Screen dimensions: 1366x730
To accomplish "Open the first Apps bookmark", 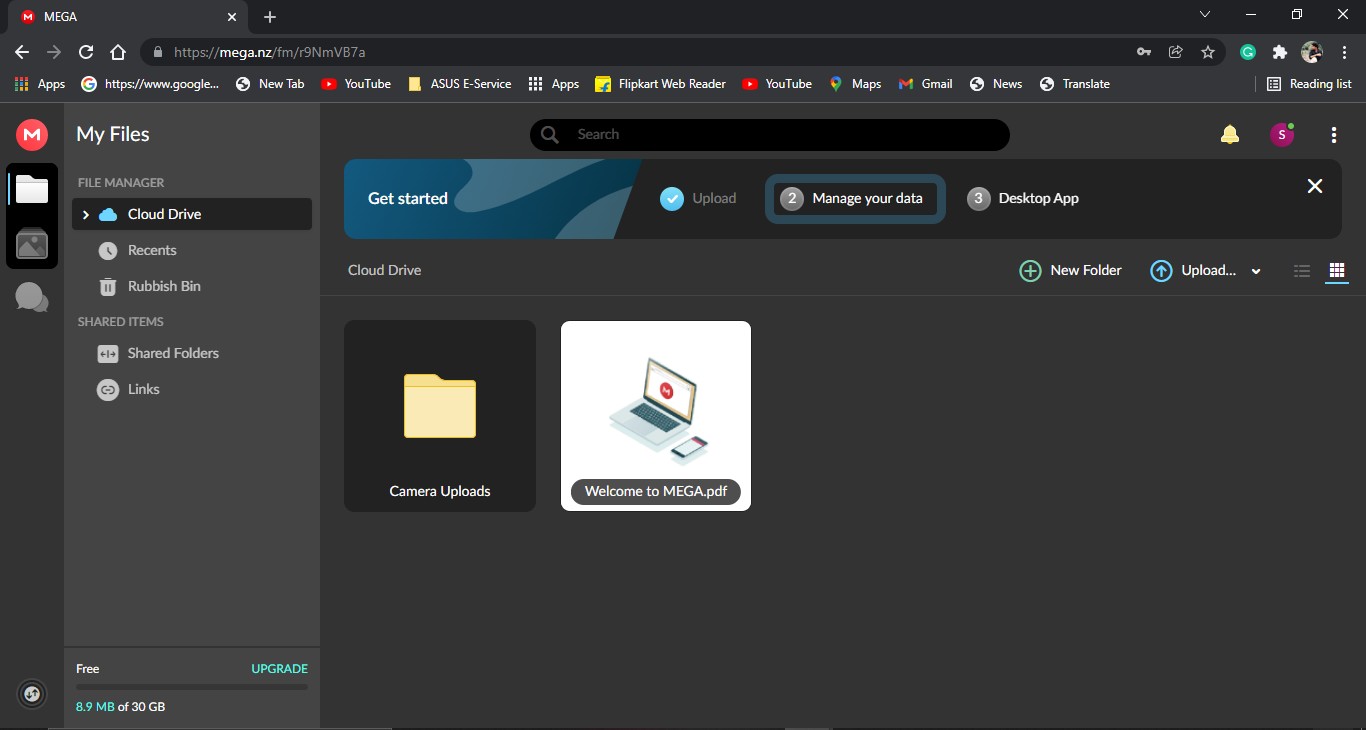I will tap(40, 84).
